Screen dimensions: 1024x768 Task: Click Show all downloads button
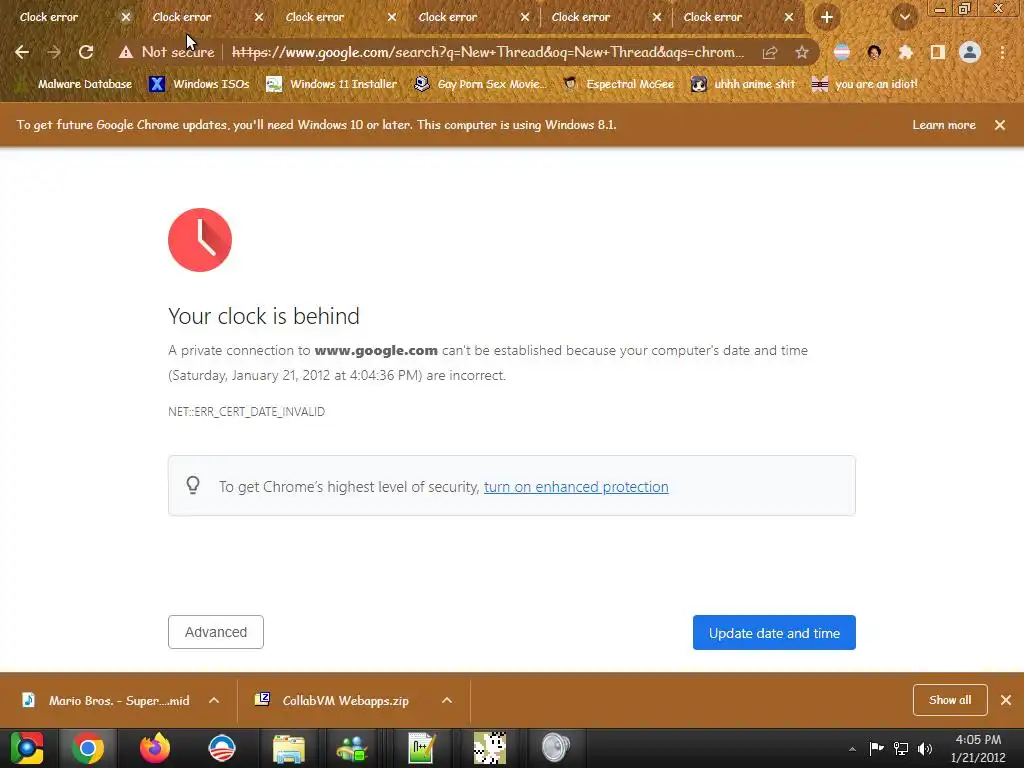(x=950, y=700)
